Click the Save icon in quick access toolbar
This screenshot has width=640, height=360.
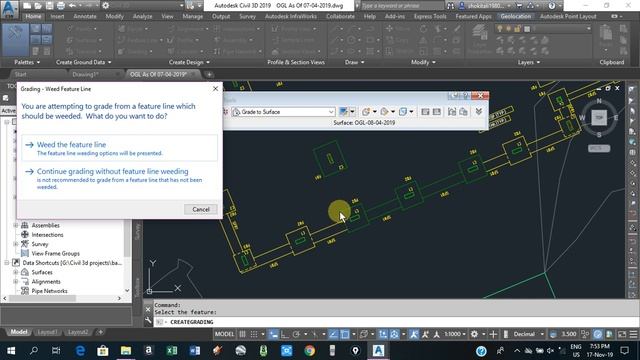pyautogui.click(x=49, y=6)
